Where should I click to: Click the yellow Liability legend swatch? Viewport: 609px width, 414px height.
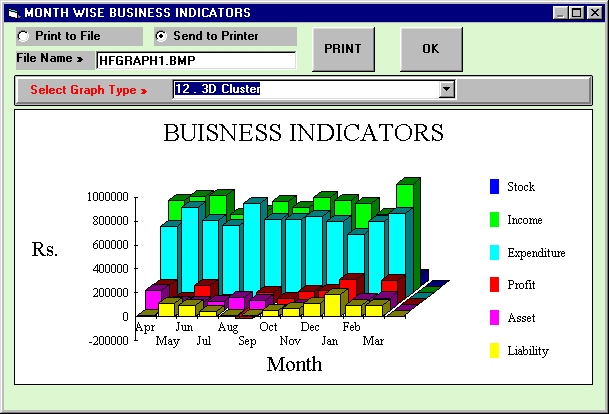494,350
